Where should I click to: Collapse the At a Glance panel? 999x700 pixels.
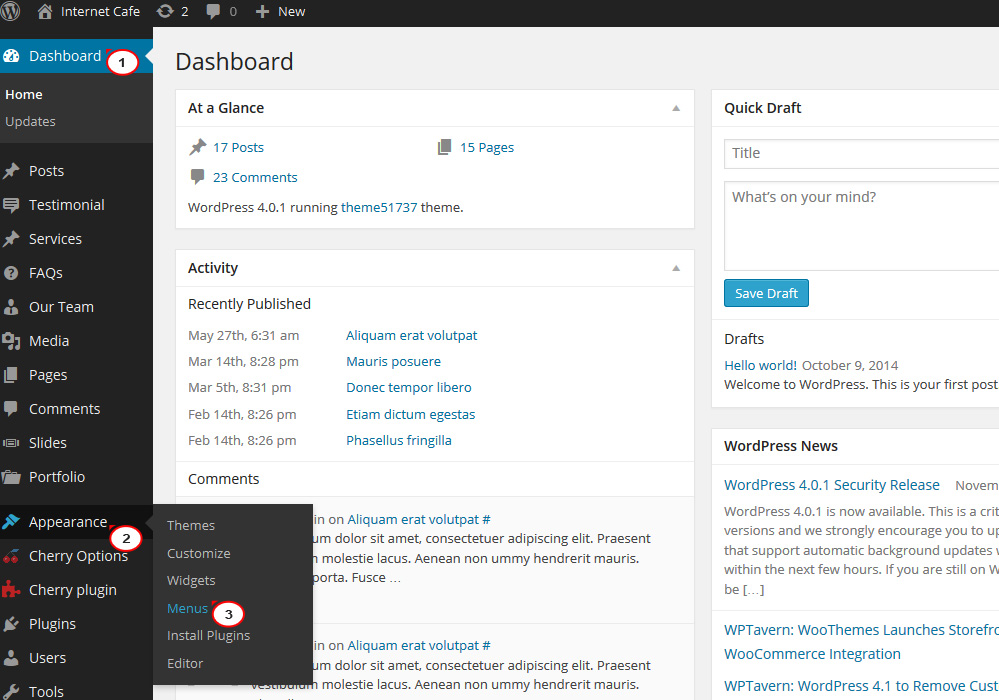(x=676, y=108)
